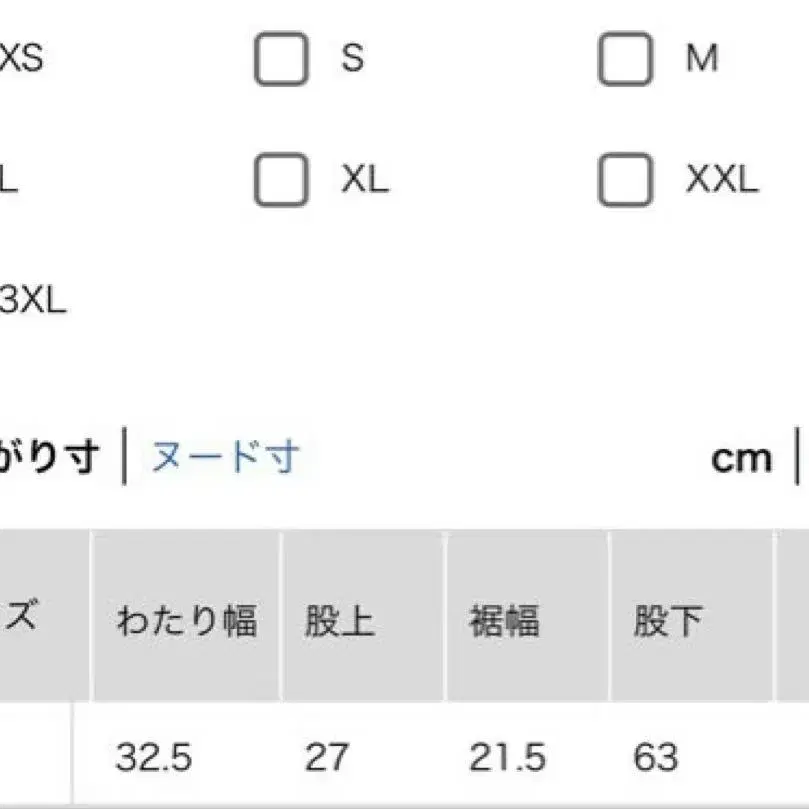Select the 裾幅 column header
This screenshot has width=809, height=809.
(504, 621)
